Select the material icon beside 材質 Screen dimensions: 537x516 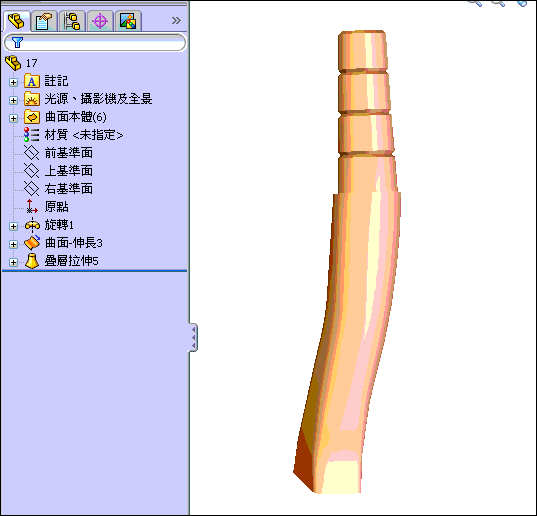click(32, 135)
